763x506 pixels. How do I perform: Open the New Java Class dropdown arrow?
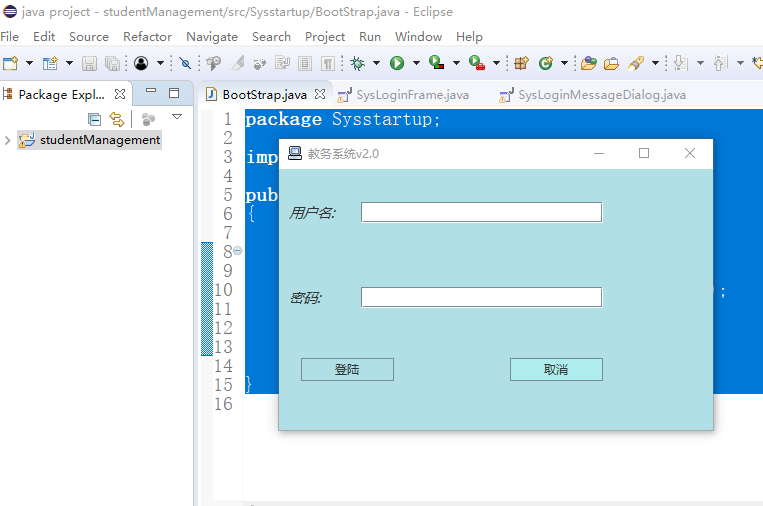(564, 63)
